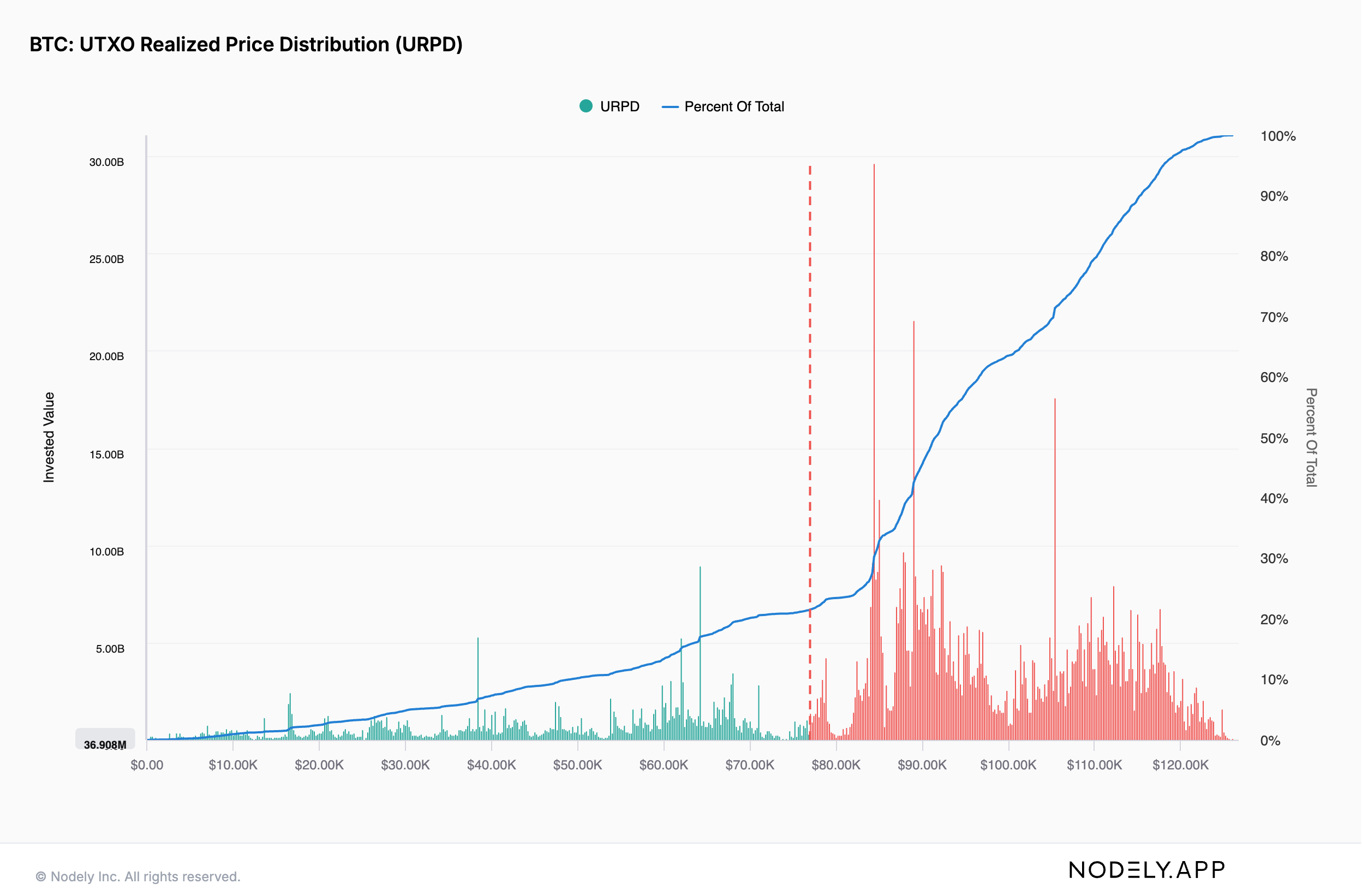
Task: Click the BTC URPD chart title
Action: [246, 45]
